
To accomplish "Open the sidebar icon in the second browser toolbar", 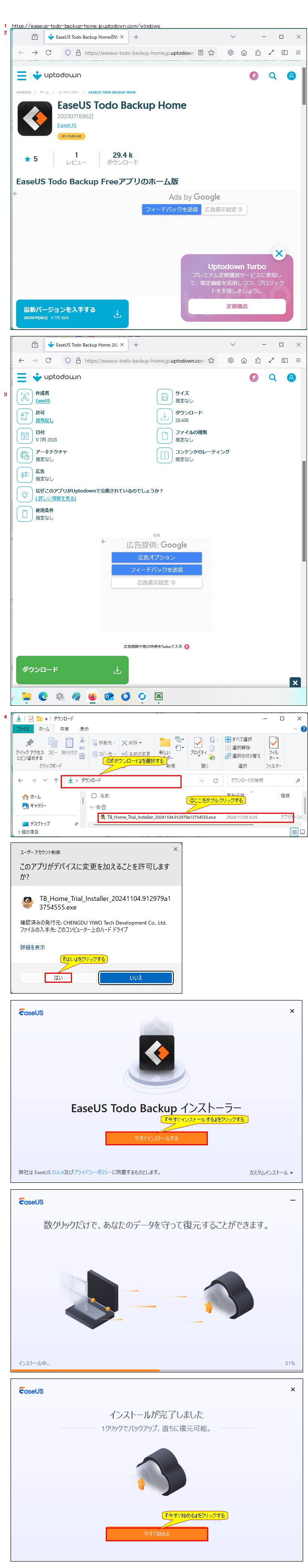I will click(x=284, y=360).
